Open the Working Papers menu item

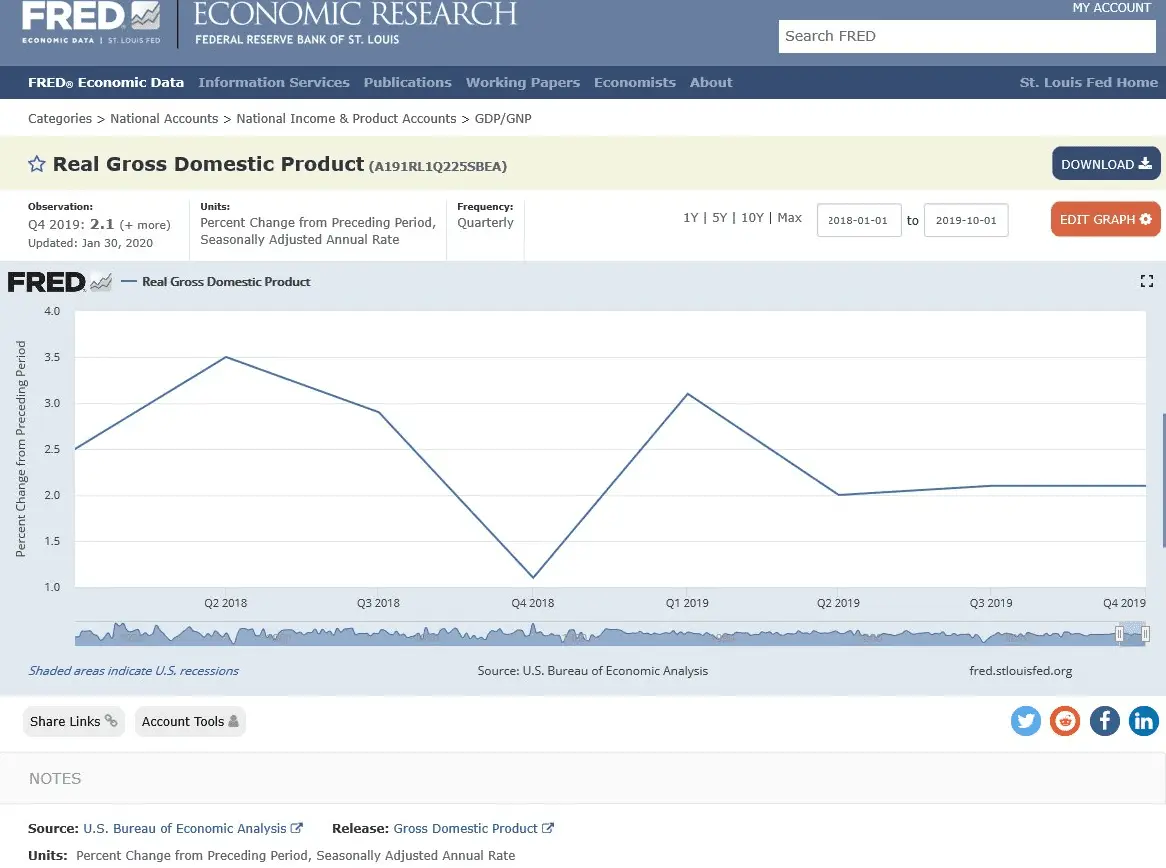pos(523,83)
